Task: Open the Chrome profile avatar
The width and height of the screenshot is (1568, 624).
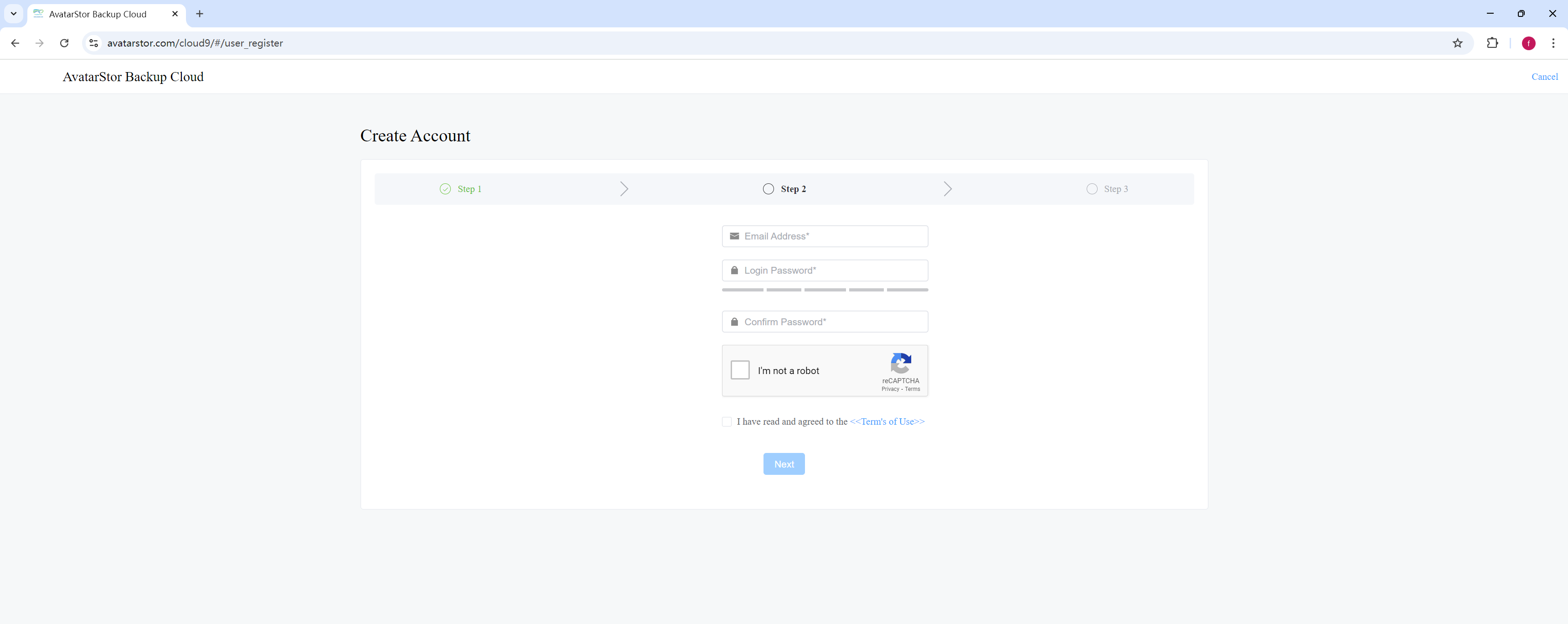Action: click(1528, 43)
